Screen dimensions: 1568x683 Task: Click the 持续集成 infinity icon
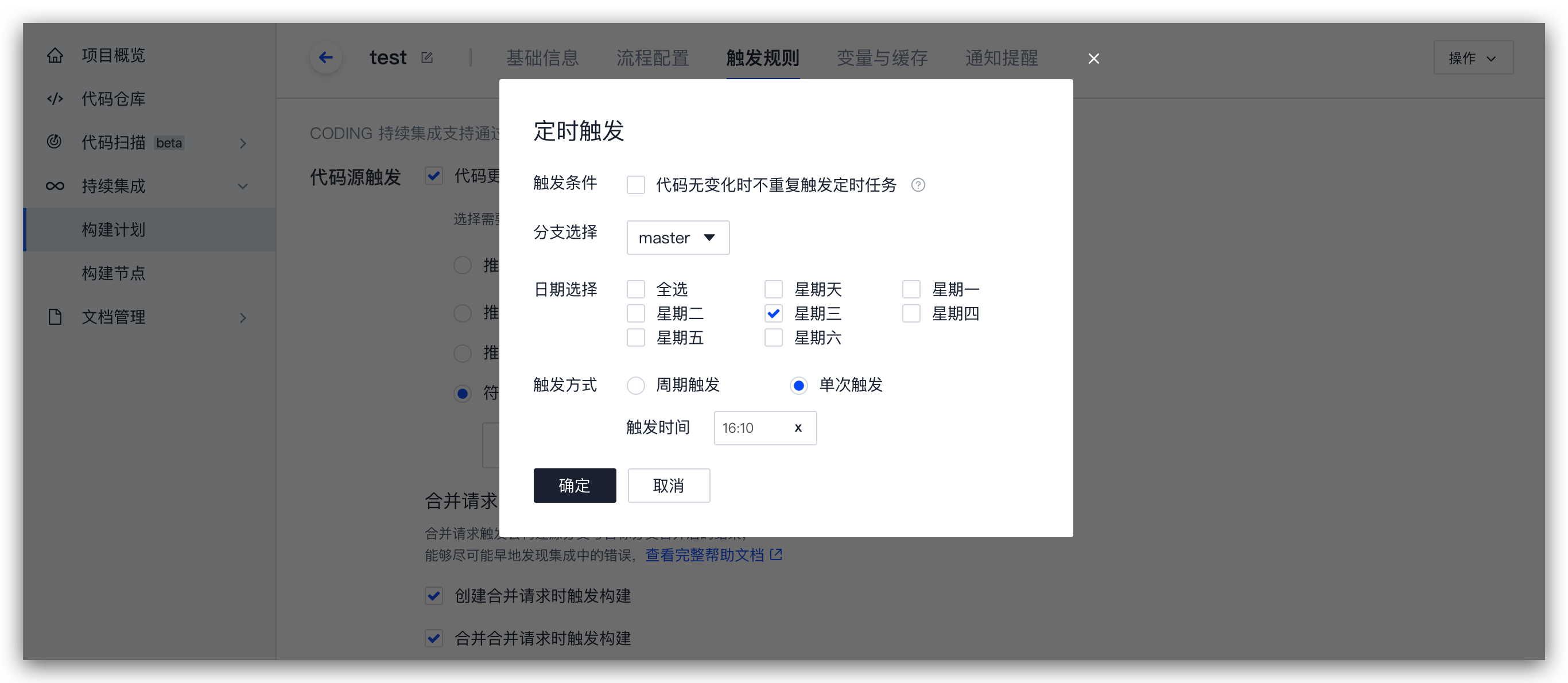click(x=55, y=185)
